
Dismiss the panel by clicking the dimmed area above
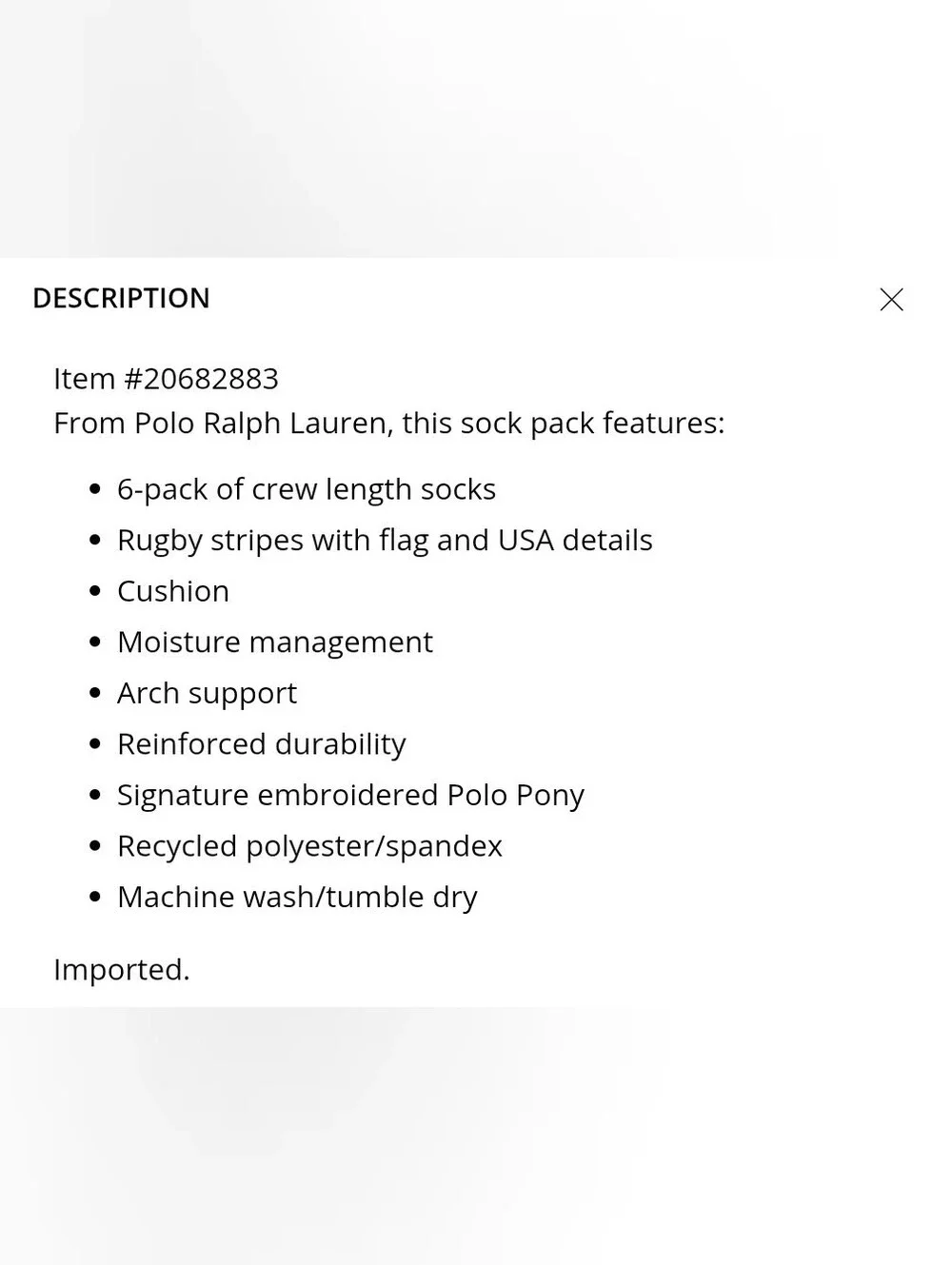click(x=476, y=128)
